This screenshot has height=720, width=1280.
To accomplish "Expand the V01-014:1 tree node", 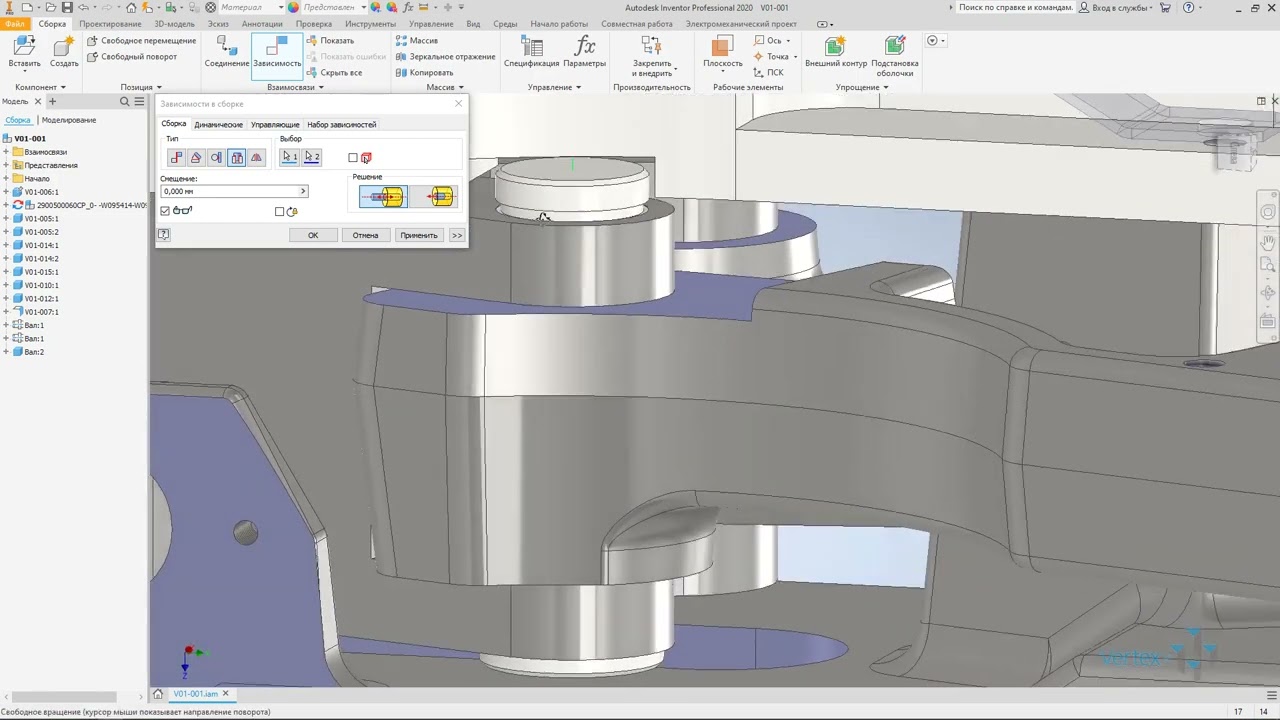I will point(6,245).
